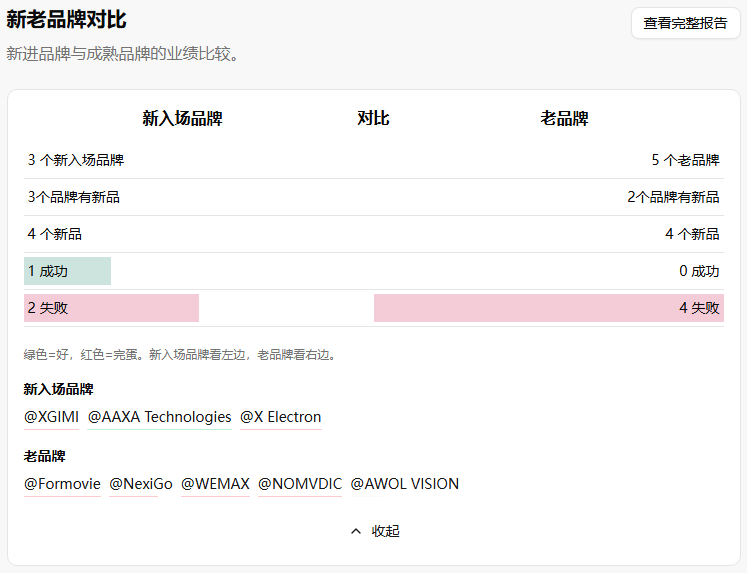Image resolution: width=747 pixels, height=573 pixels.
Task: Open the @AAXA Technologies brand link
Action: point(159,417)
